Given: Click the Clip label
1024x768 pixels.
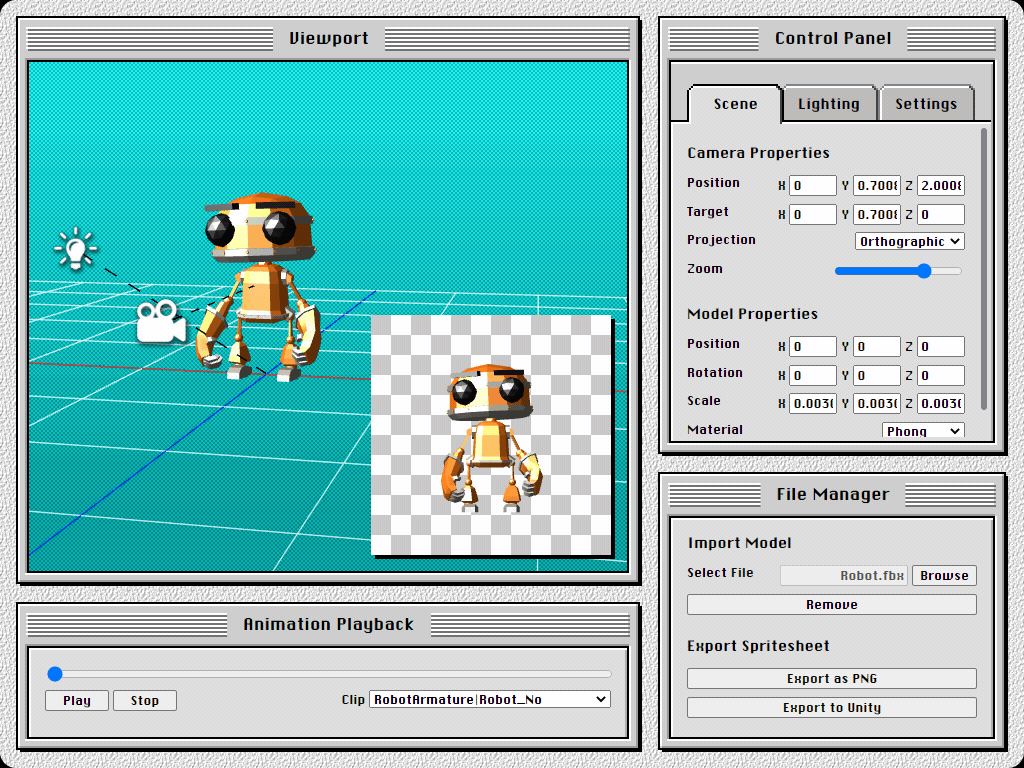Looking at the screenshot, I should pyautogui.click(x=353, y=699).
